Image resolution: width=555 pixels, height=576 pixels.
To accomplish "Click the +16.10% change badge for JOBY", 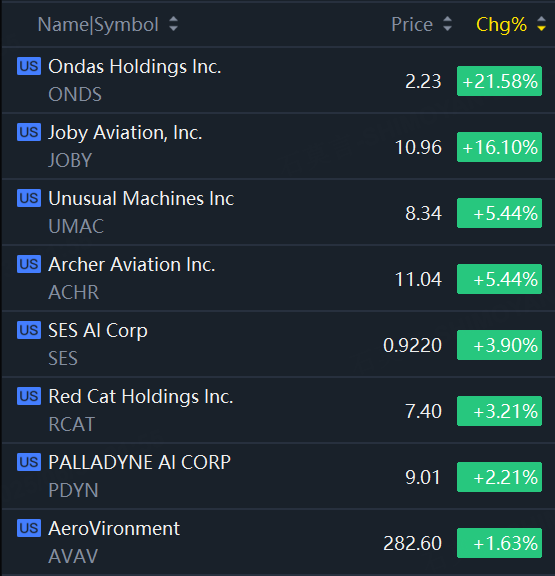I will pyautogui.click(x=499, y=147).
